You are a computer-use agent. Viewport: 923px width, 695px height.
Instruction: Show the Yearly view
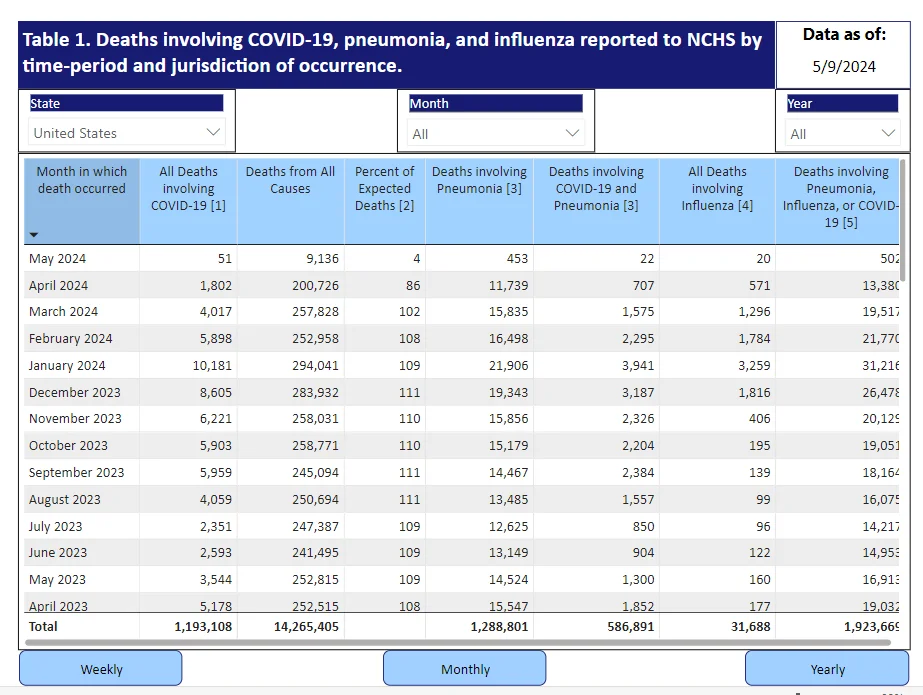pyautogui.click(x=827, y=669)
